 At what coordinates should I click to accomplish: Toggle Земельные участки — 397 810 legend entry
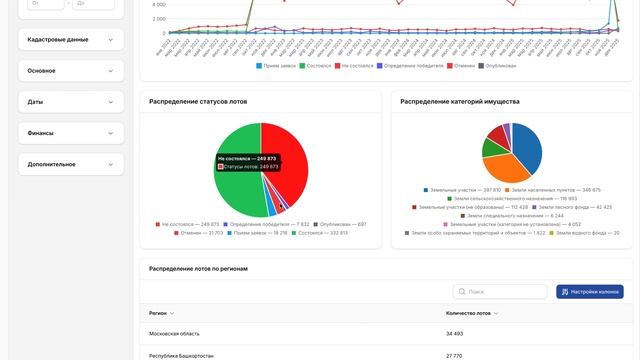[462, 190]
